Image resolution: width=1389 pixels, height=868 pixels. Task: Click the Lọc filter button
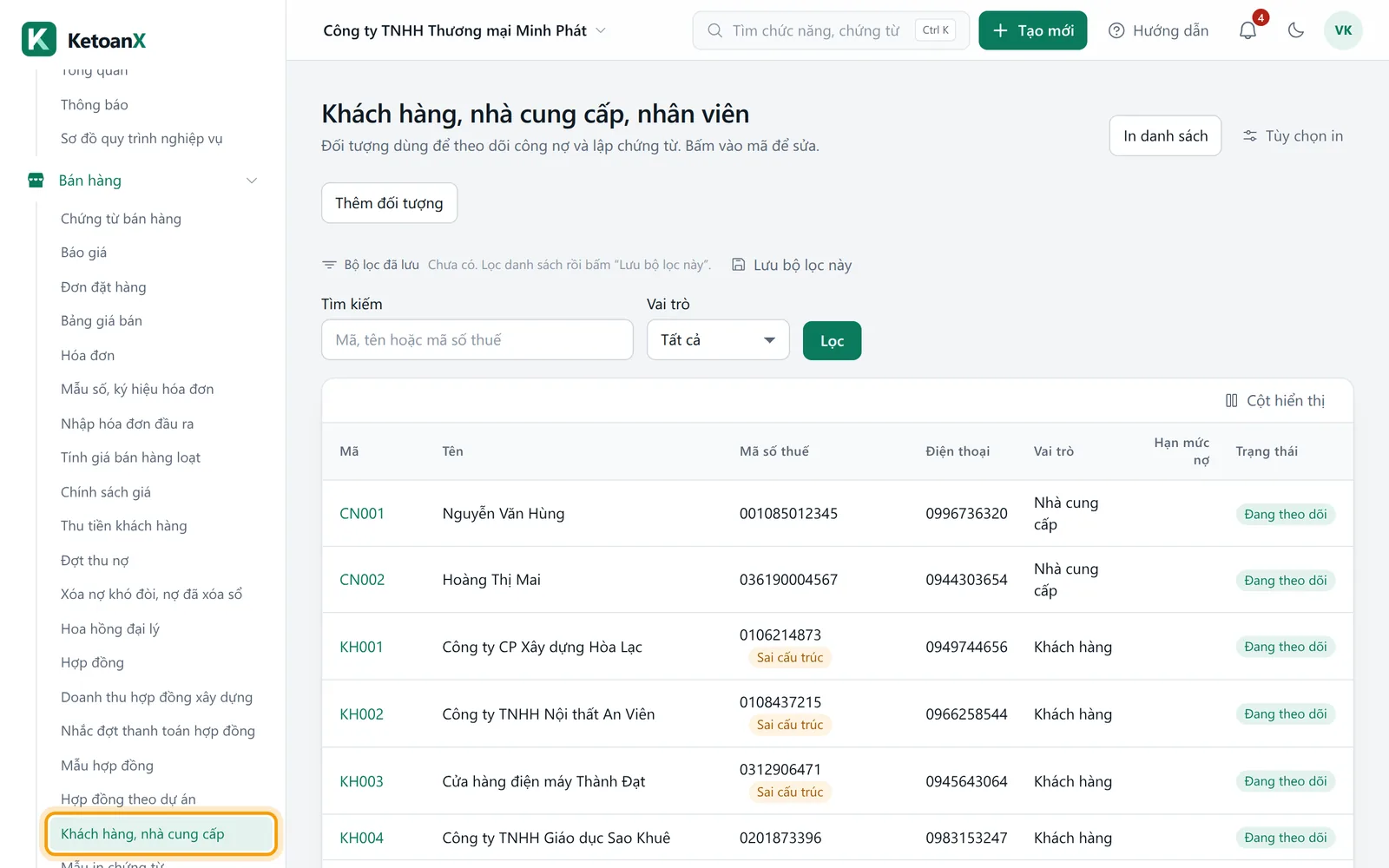(832, 340)
